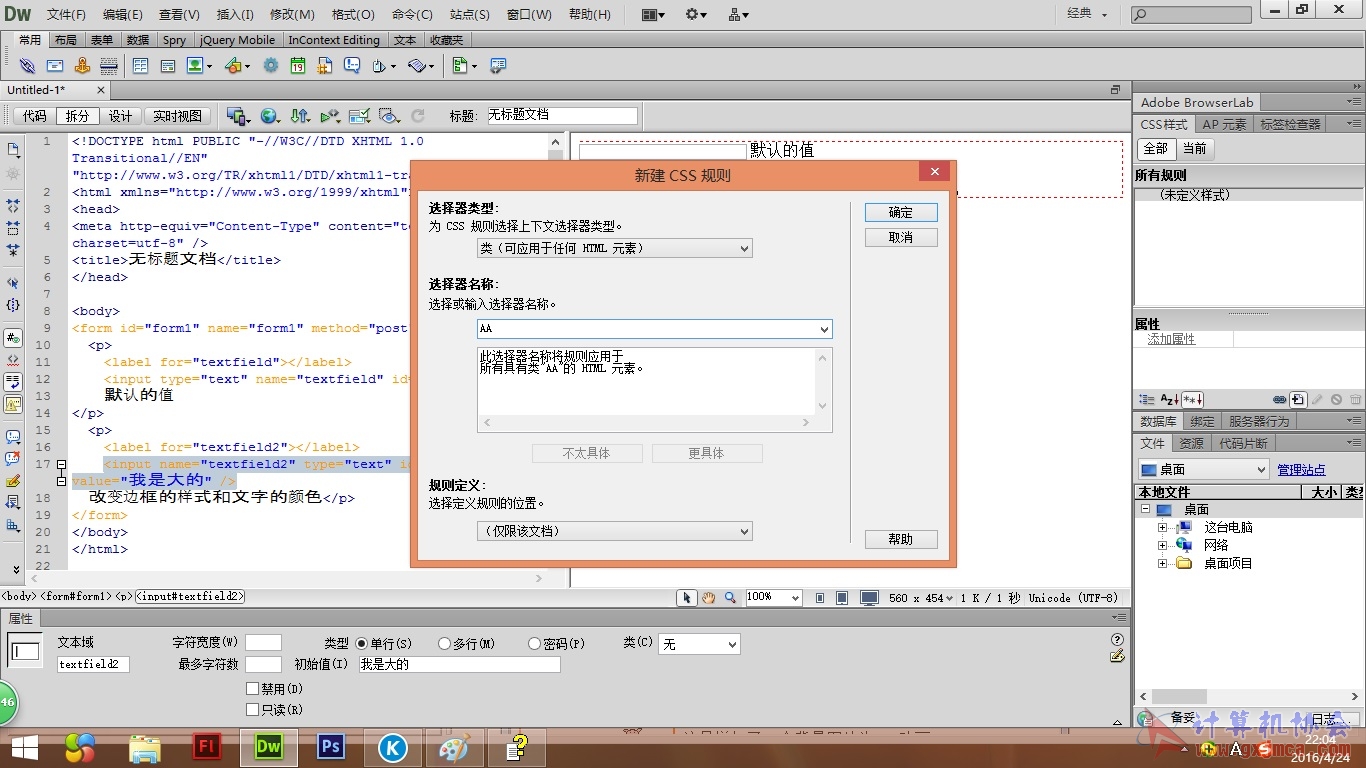The height and width of the screenshot is (768, 1366).
Task: Select the 单行(S) radio button
Action: point(362,644)
